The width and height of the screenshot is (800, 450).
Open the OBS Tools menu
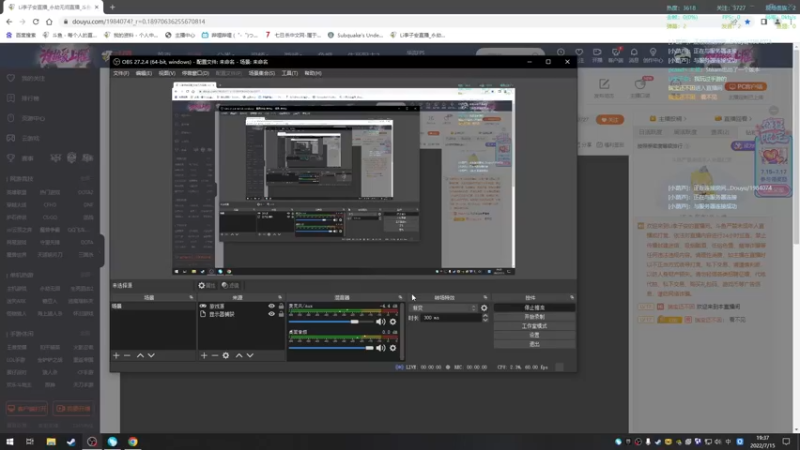click(290, 73)
